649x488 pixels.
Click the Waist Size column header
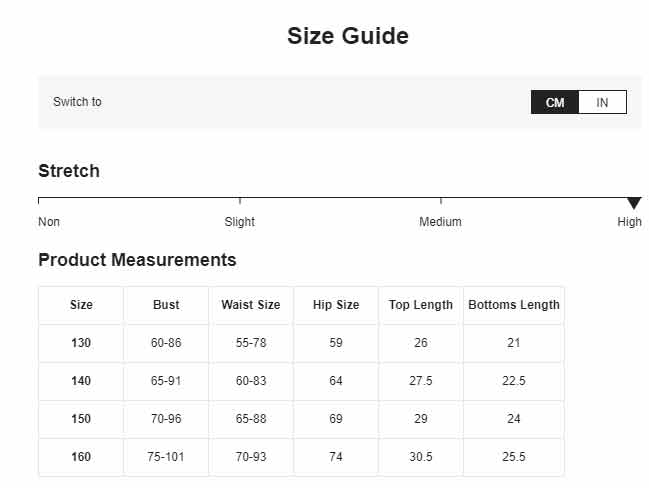pos(251,305)
